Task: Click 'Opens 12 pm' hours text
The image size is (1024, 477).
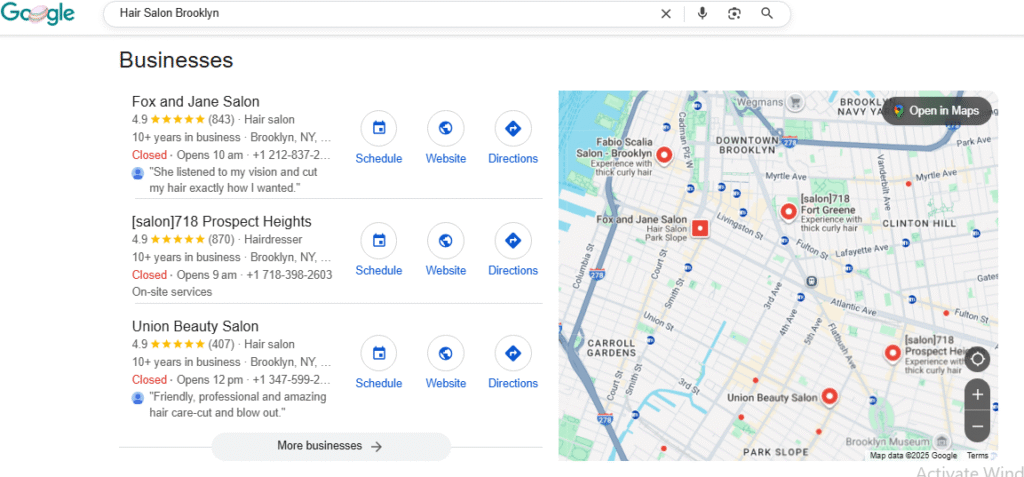Action: (x=210, y=380)
